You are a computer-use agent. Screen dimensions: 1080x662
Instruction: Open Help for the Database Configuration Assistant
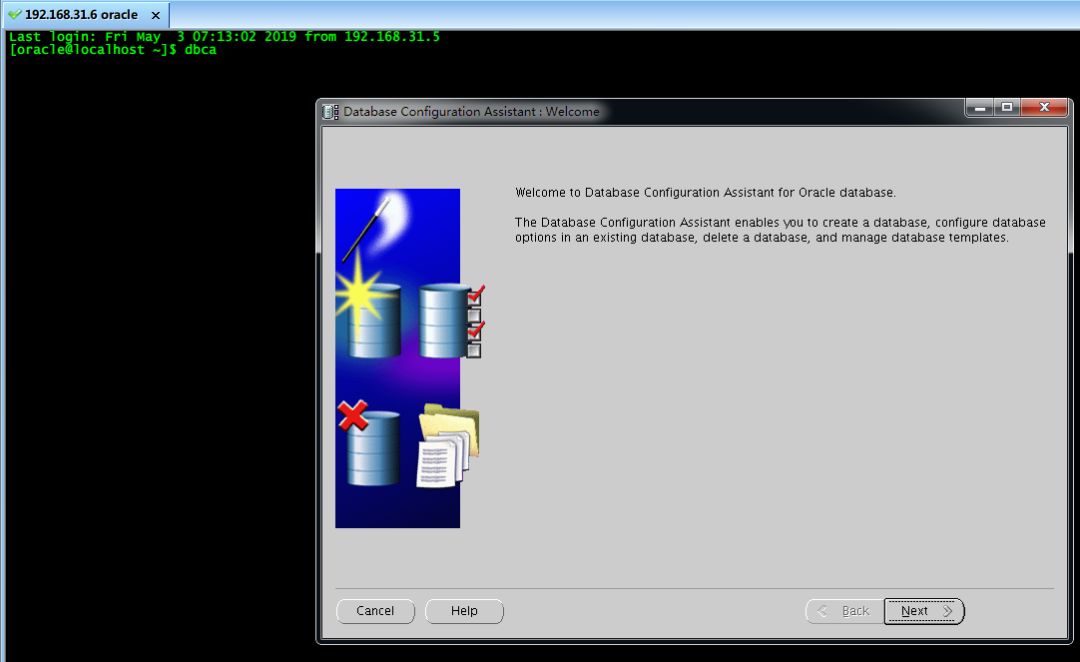464,611
